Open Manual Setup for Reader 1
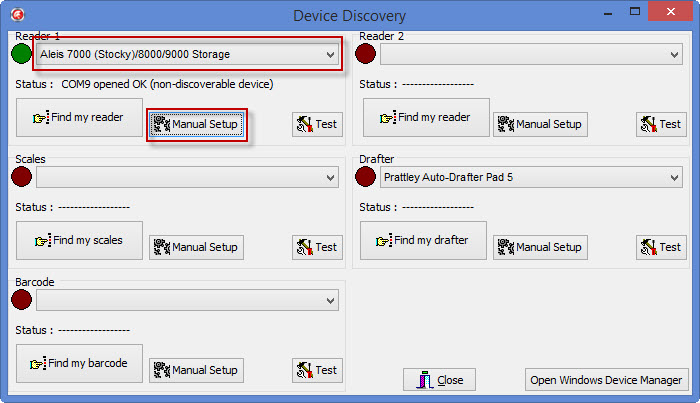Screen dimensions: 700x403 point(196,124)
